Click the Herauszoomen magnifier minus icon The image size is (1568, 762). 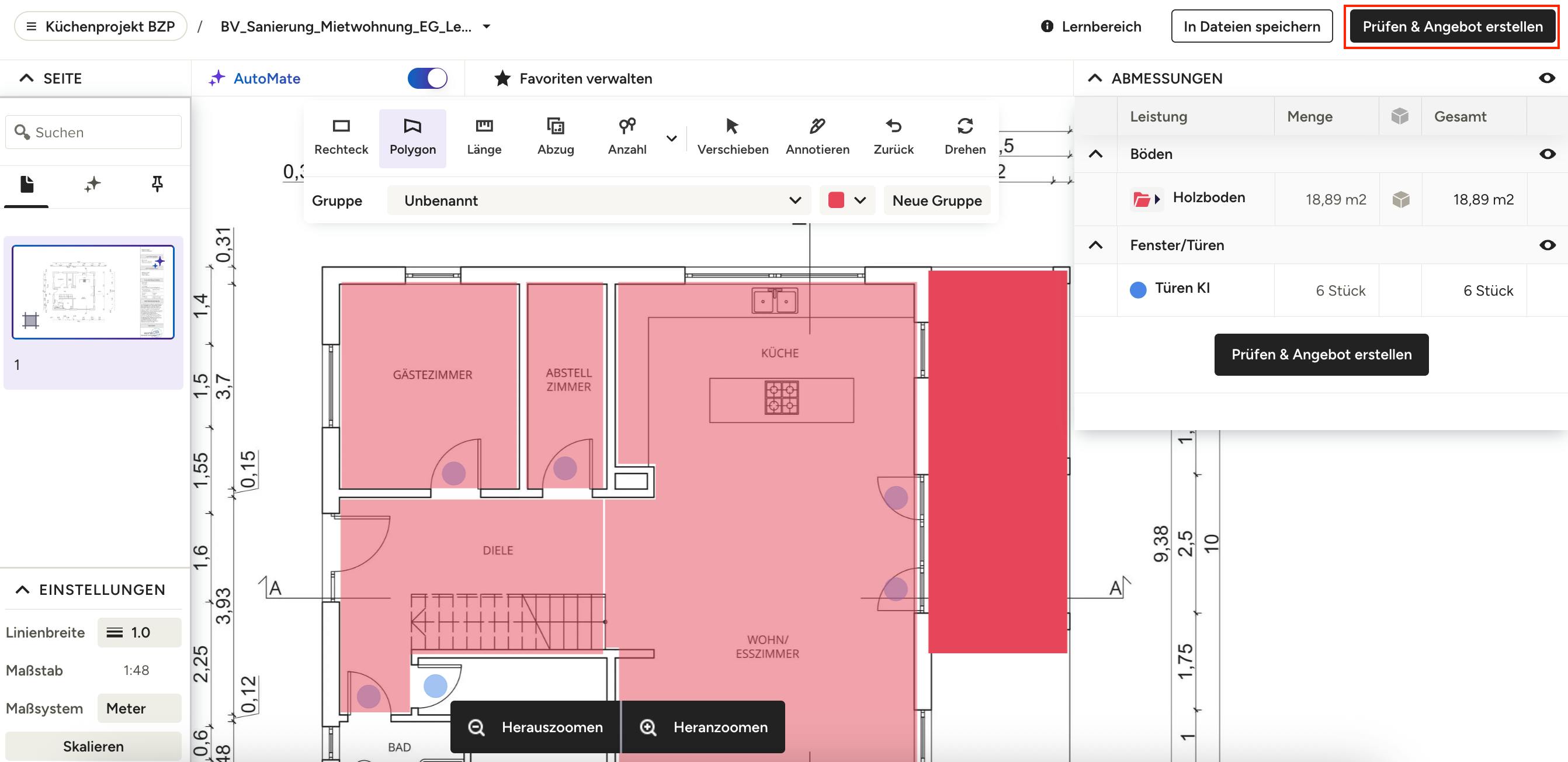point(476,728)
